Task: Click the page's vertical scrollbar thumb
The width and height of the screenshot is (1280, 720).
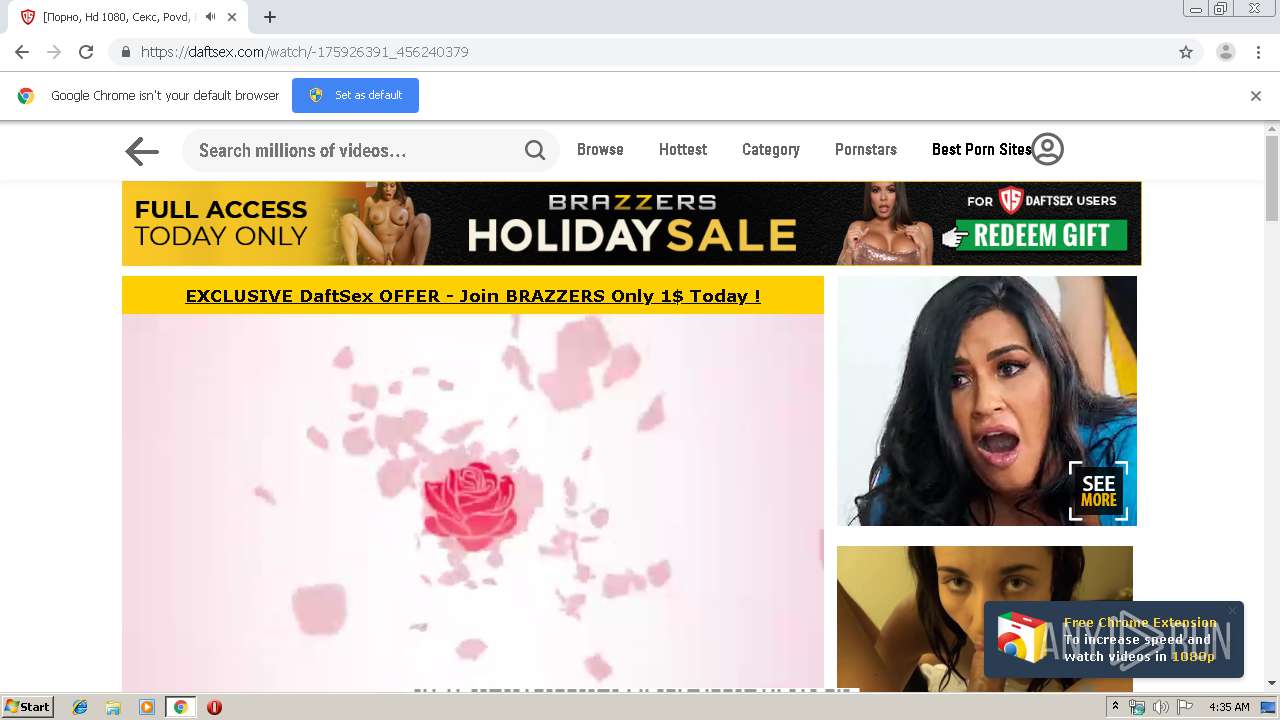Action: [1272, 178]
